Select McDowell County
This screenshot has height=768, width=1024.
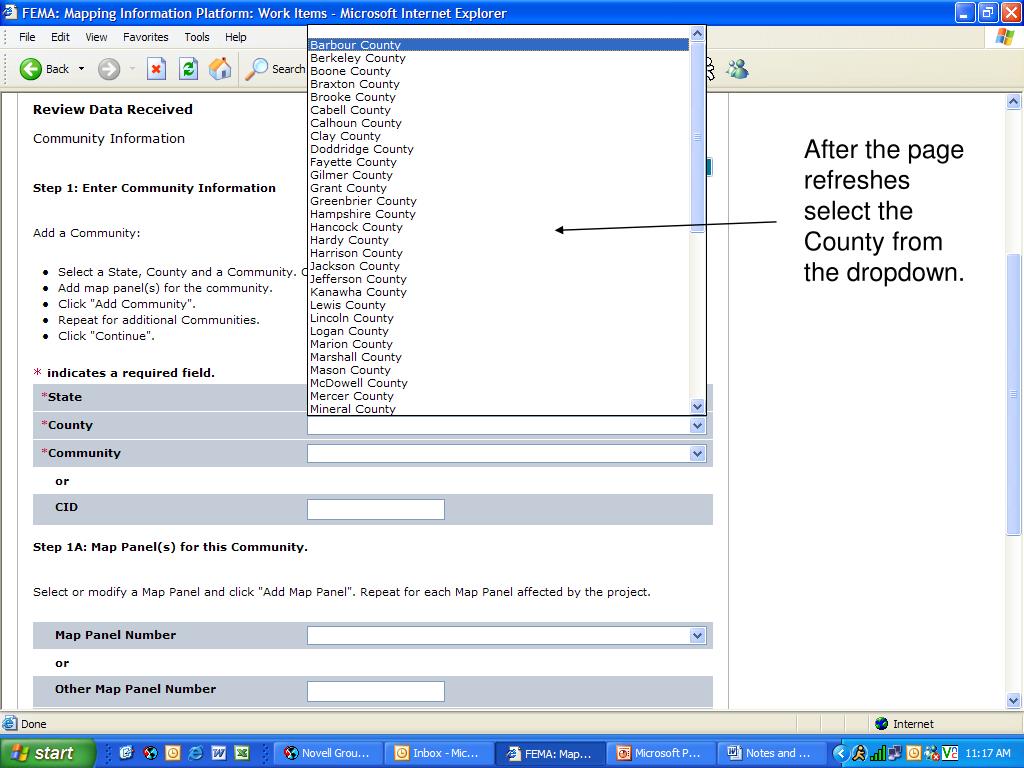pyautogui.click(x=499, y=383)
